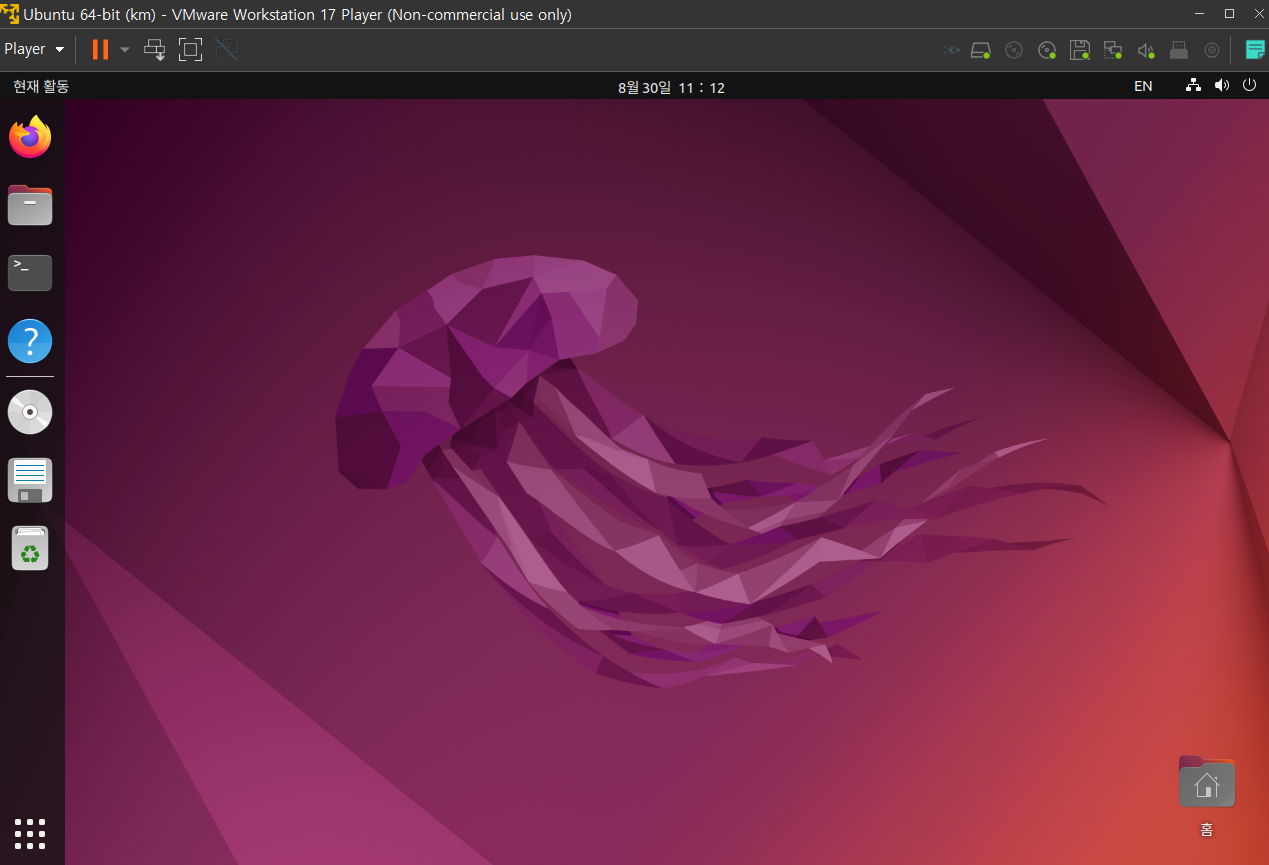This screenshot has height=865, width=1269.
Task: Open the Files manager from the dock
Action: [30, 205]
